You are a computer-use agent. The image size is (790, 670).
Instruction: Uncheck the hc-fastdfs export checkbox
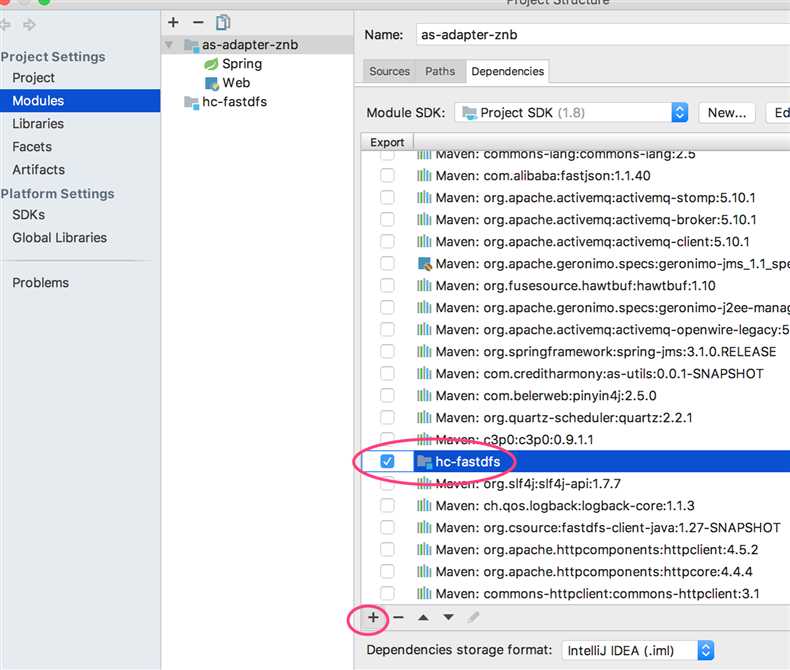387,461
